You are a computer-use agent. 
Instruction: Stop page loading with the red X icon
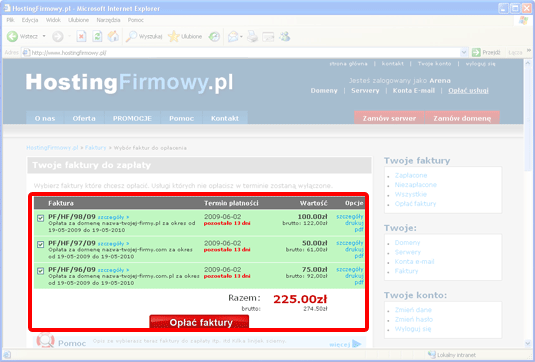point(81,36)
